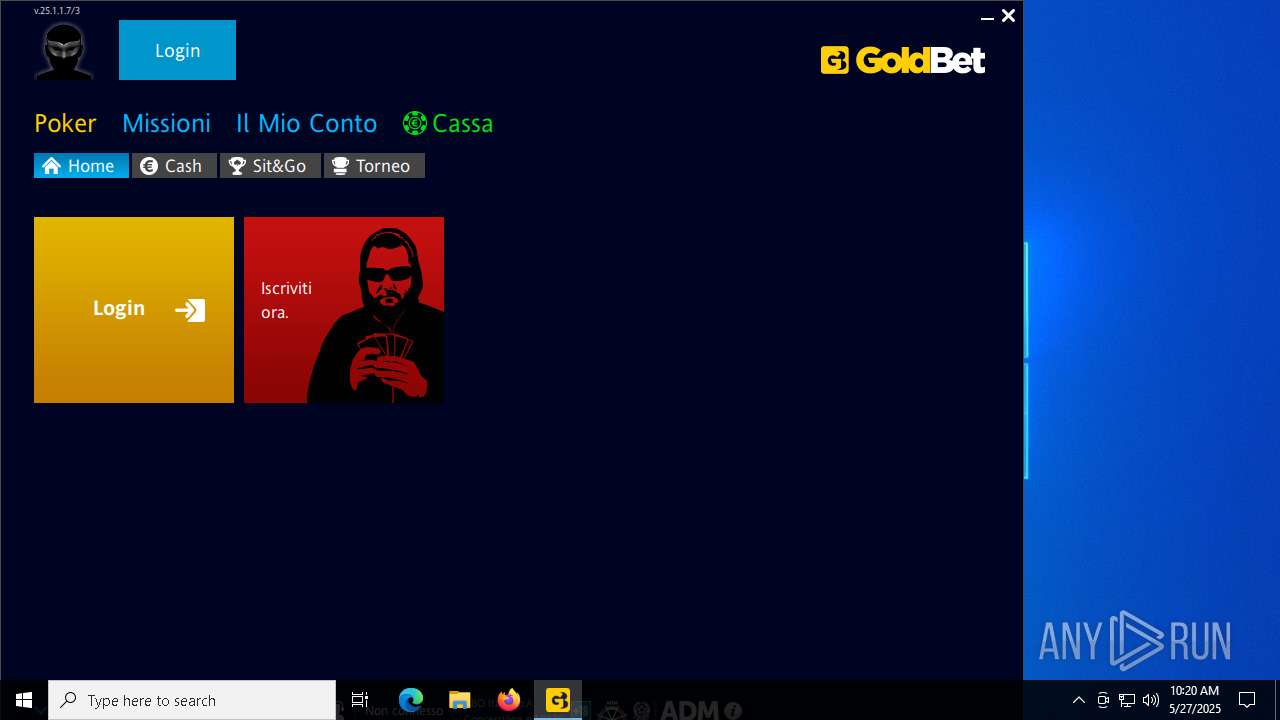Image resolution: width=1280 pixels, height=720 pixels.
Task: Click the network tray icon
Action: click(1127, 700)
